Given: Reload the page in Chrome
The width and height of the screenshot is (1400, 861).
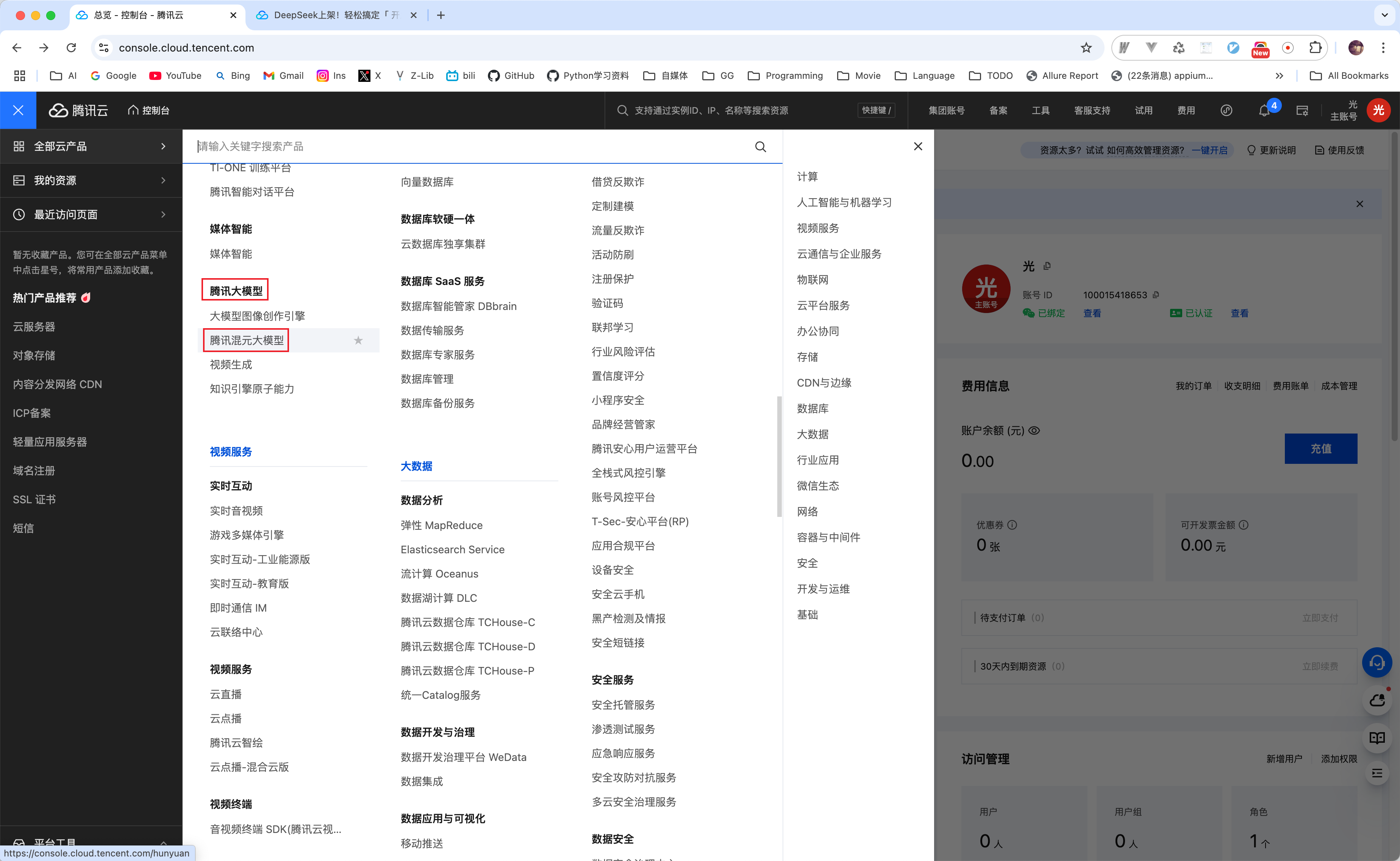Looking at the screenshot, I should [x=71, y=48].
